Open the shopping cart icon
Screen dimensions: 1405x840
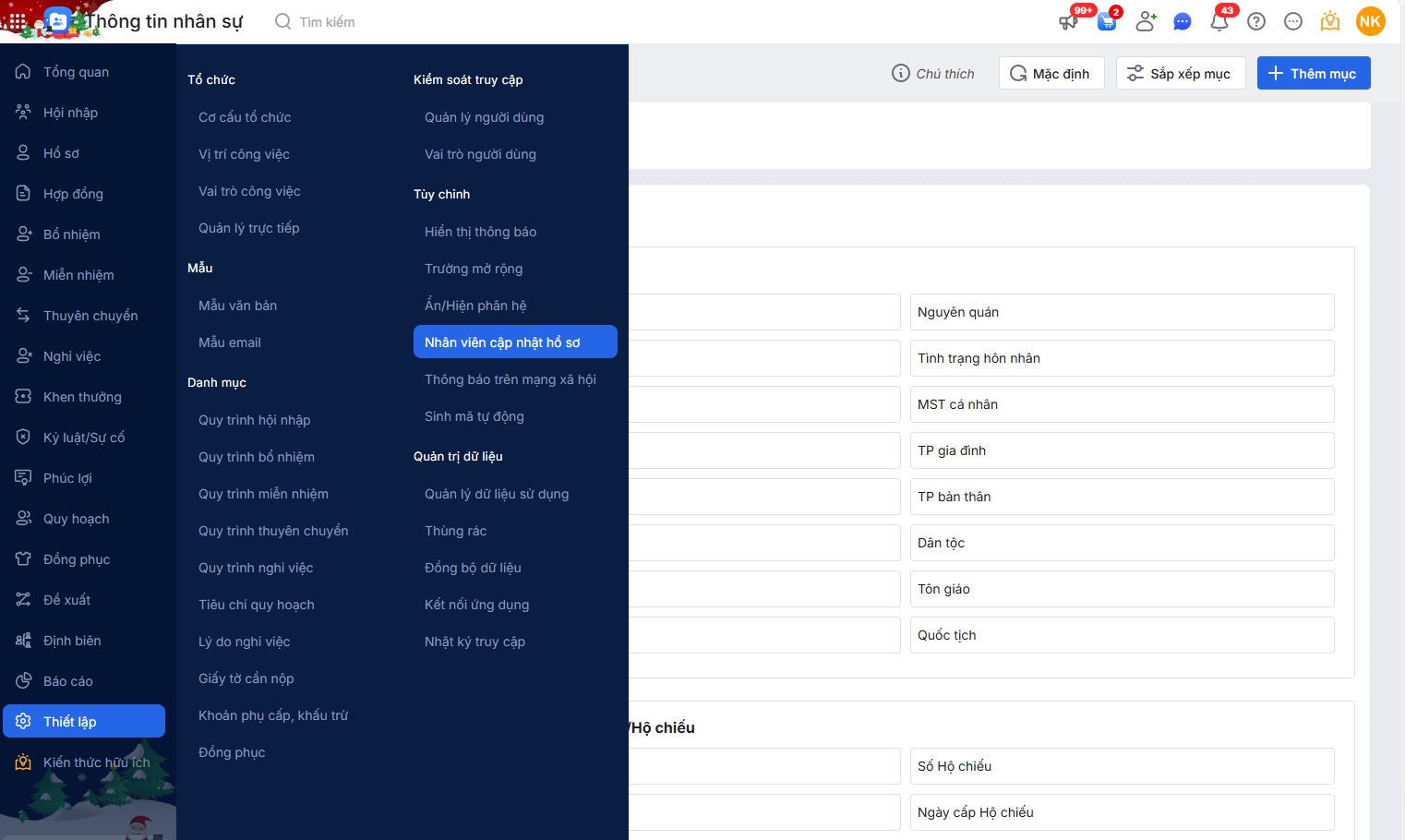click(x=1107, y=21)
